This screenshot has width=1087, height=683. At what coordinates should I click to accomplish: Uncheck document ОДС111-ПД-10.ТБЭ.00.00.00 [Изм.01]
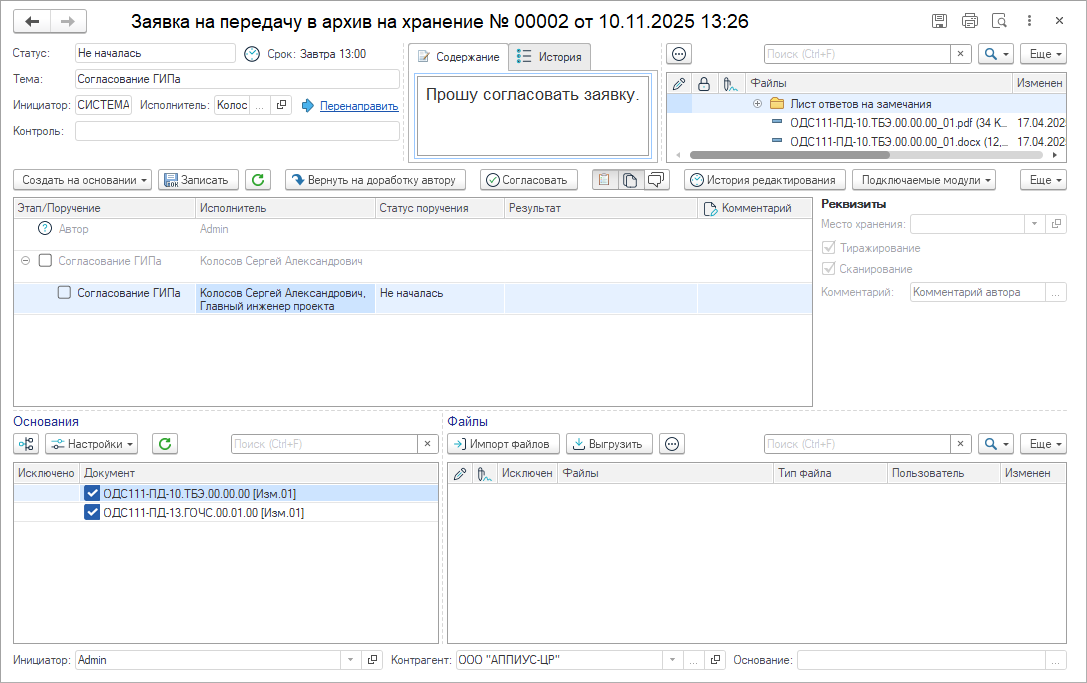93,493
